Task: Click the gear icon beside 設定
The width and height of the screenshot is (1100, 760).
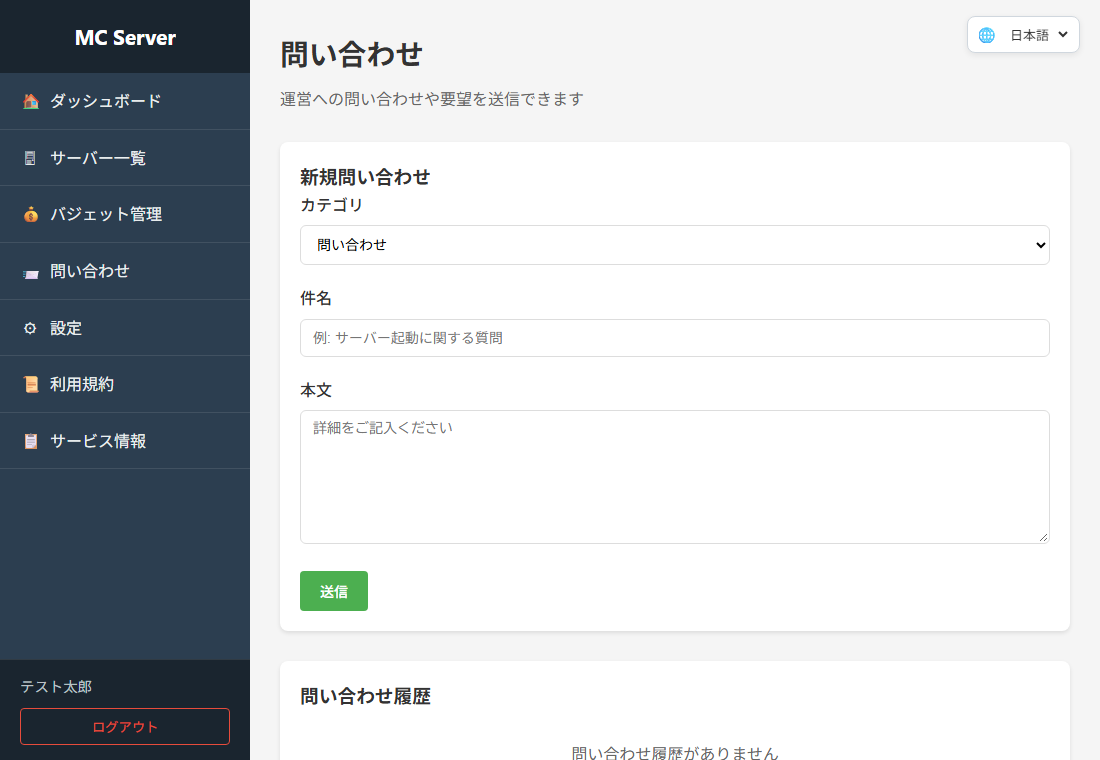Action: [x=30, y=328]
